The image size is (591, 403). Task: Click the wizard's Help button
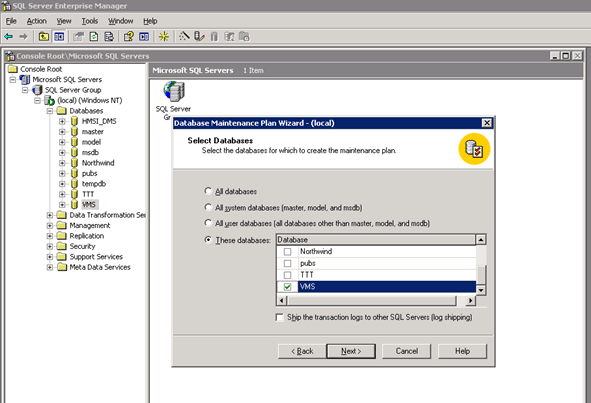(462, 351)
